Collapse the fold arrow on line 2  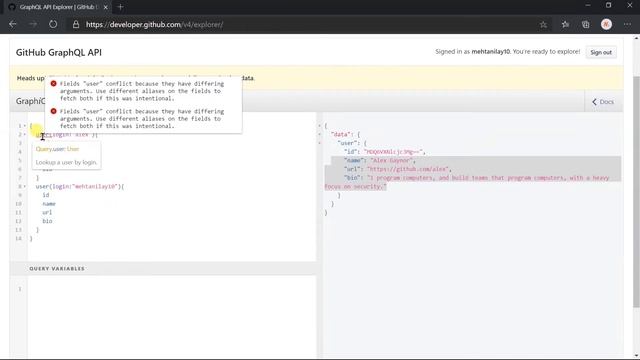tap(25, 134)
